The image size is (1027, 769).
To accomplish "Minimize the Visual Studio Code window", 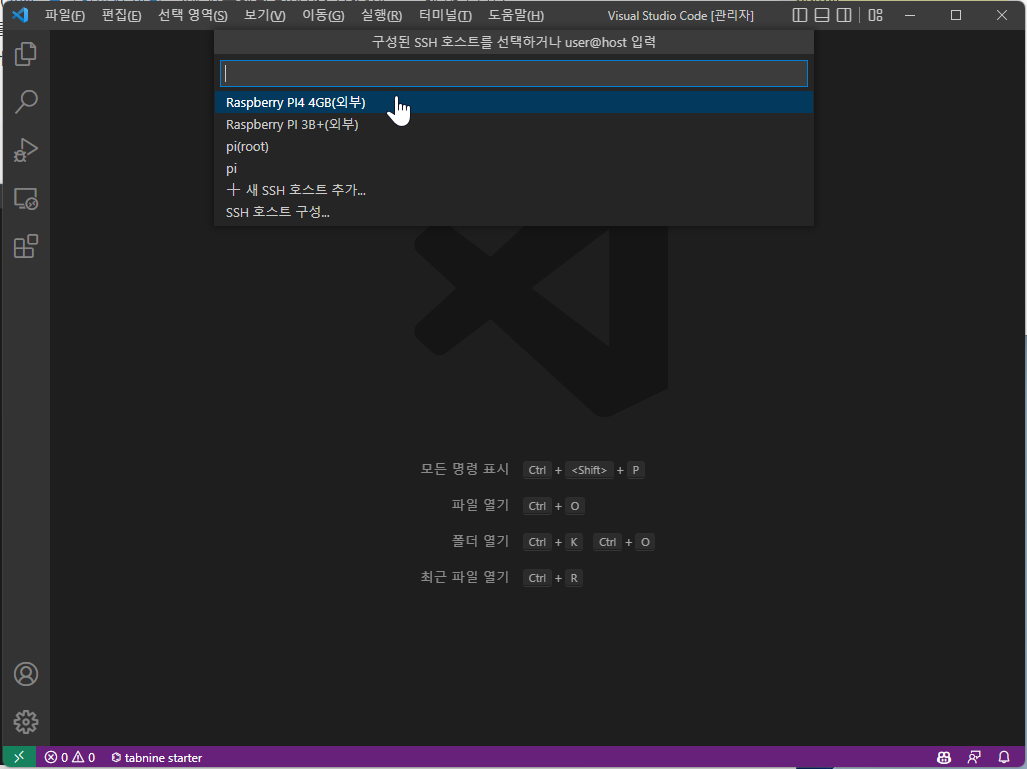I will pos(910,15).
